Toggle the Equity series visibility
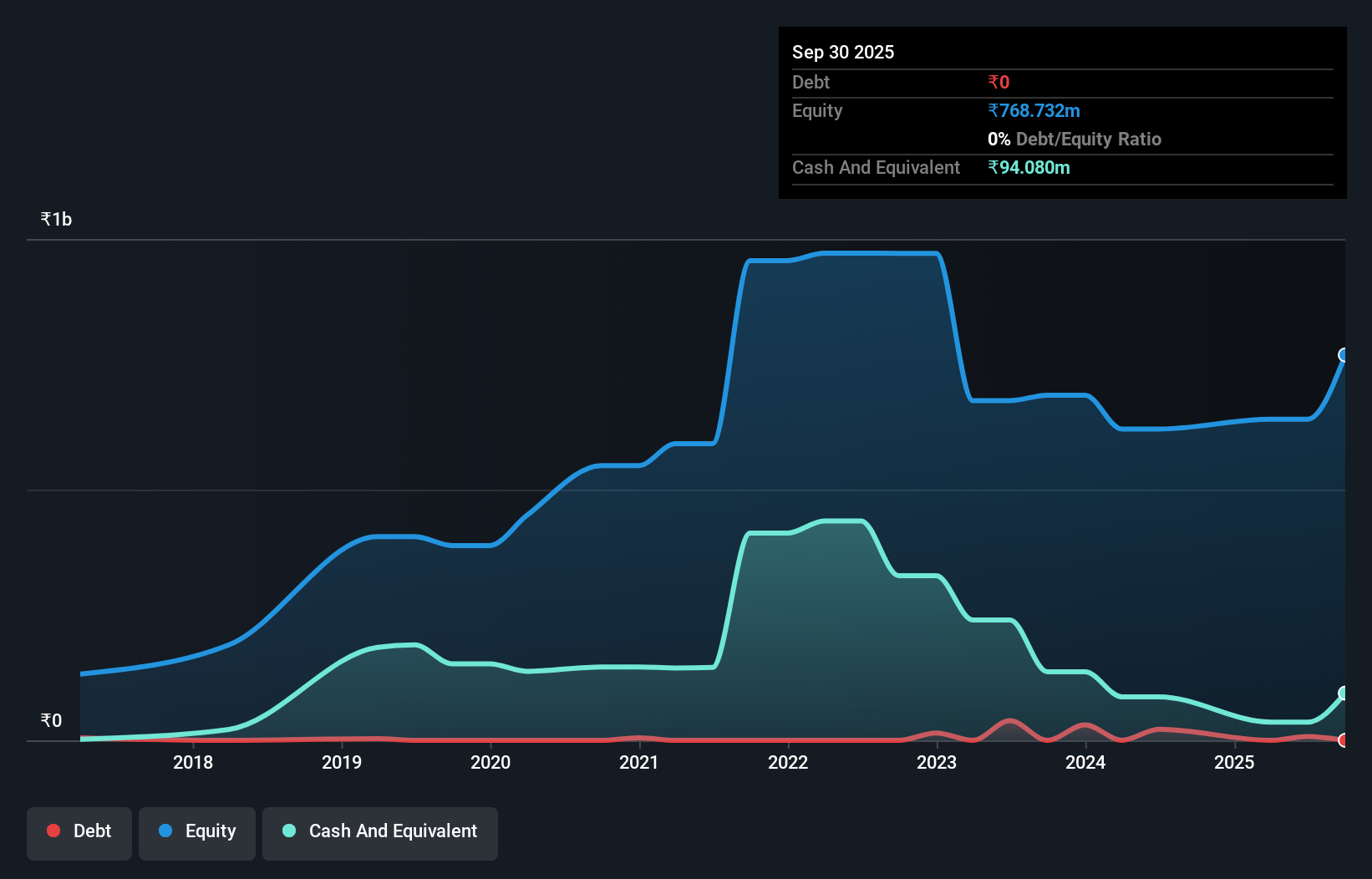Image resolution: width=1372 pixels, height=879 pixels. tap(196, 833)
